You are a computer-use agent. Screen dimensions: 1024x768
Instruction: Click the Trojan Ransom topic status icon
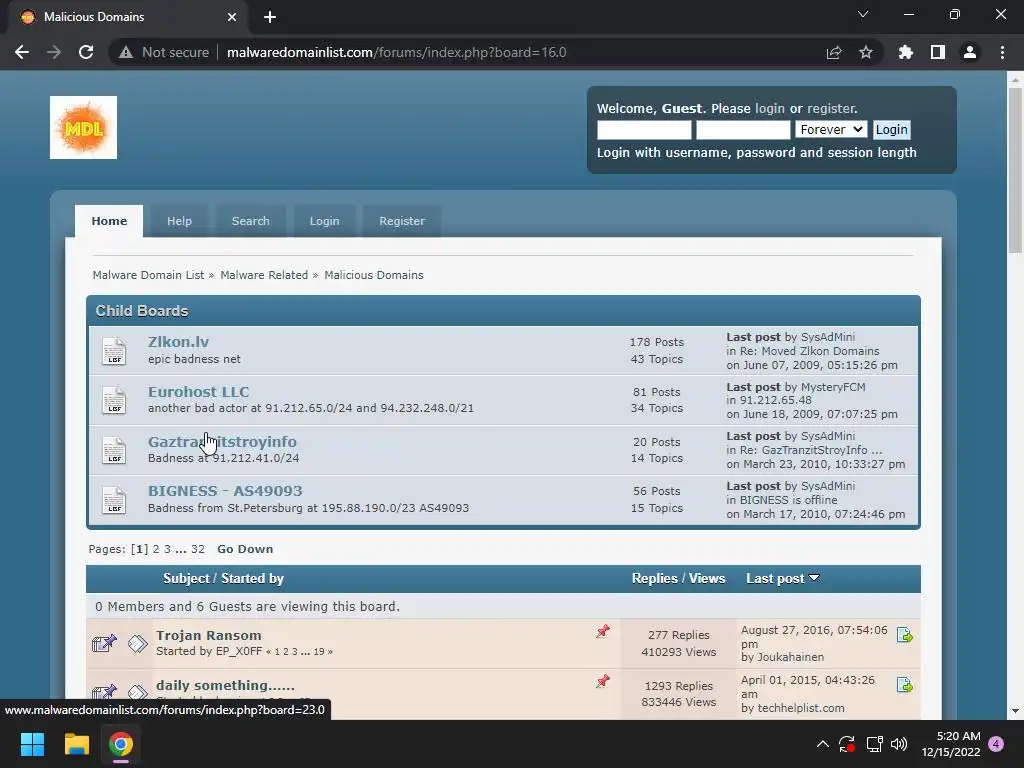[x=104, y=643]
